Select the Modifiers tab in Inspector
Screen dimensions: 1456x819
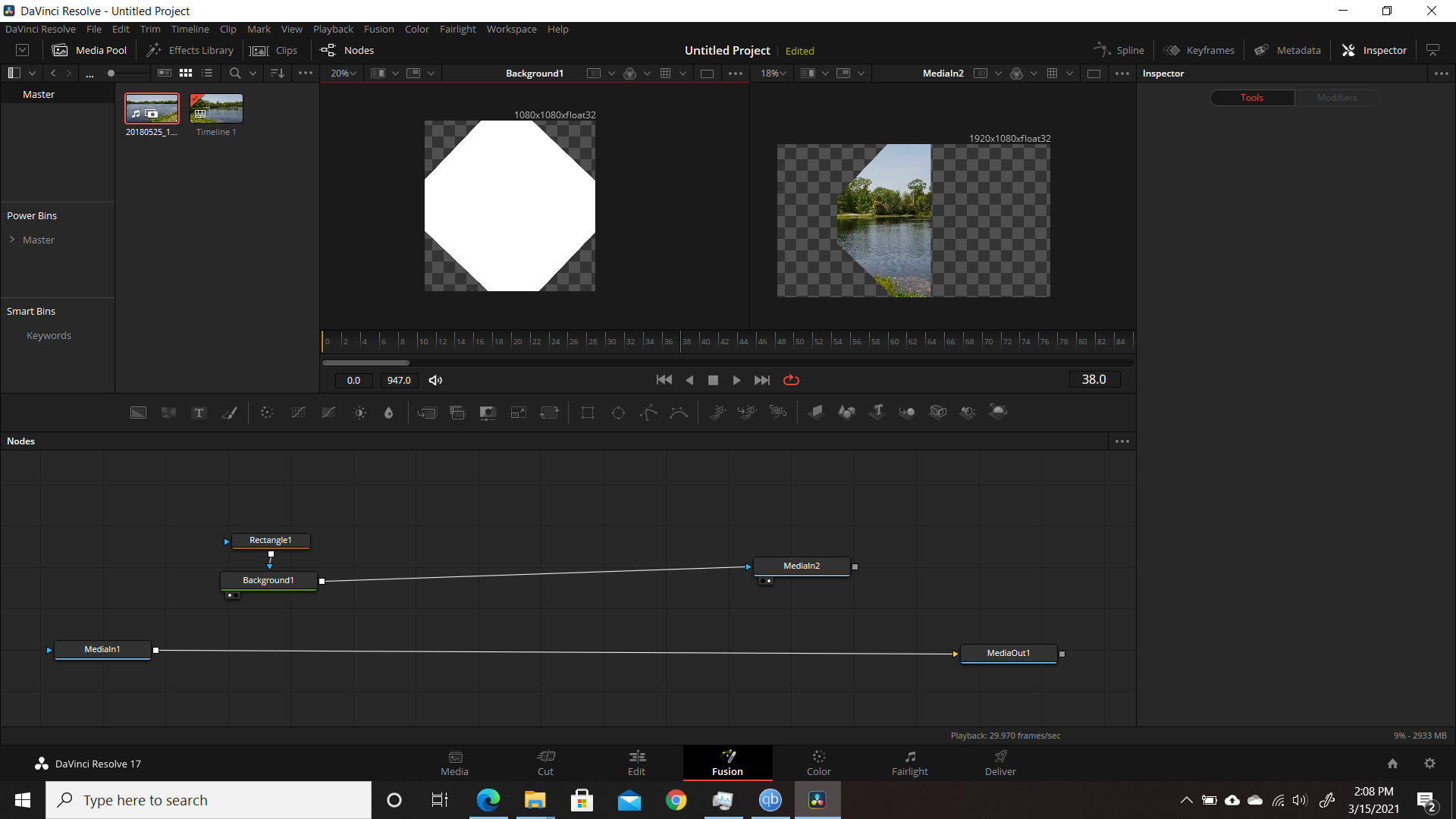click(x=1337, y=98)
